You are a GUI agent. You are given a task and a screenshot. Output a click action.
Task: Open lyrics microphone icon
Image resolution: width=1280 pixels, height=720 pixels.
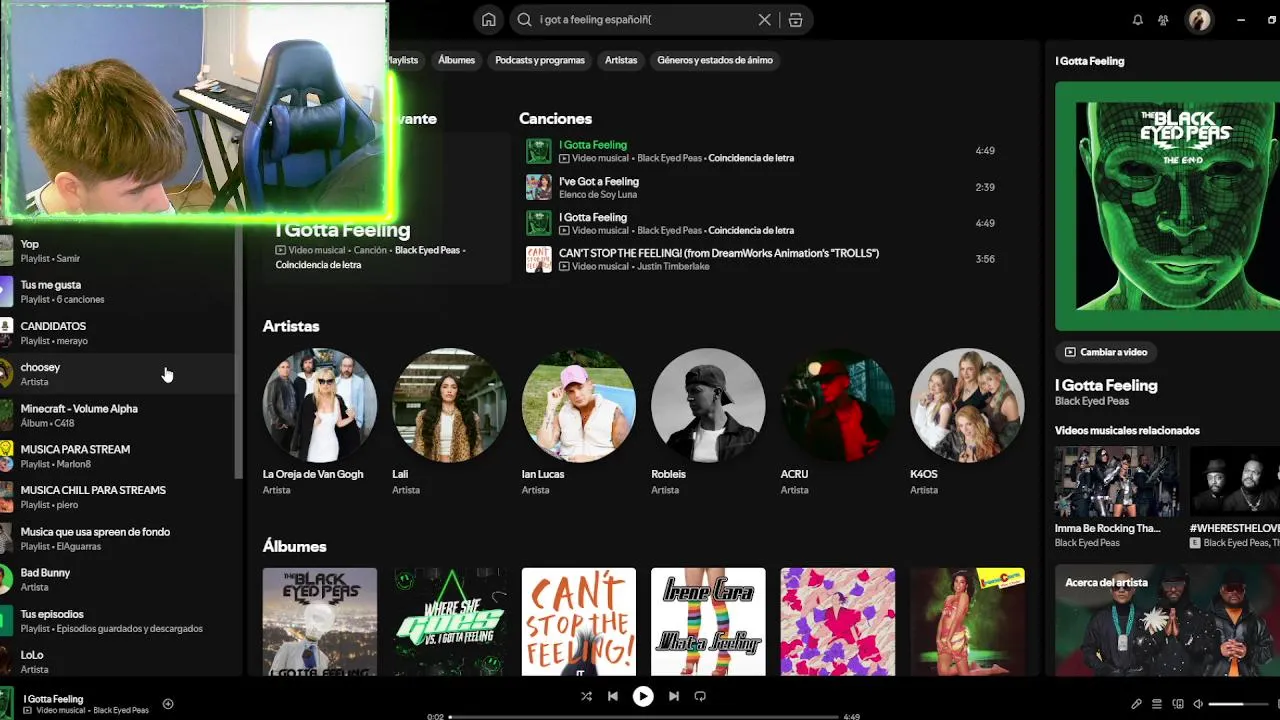point(1136,704)
